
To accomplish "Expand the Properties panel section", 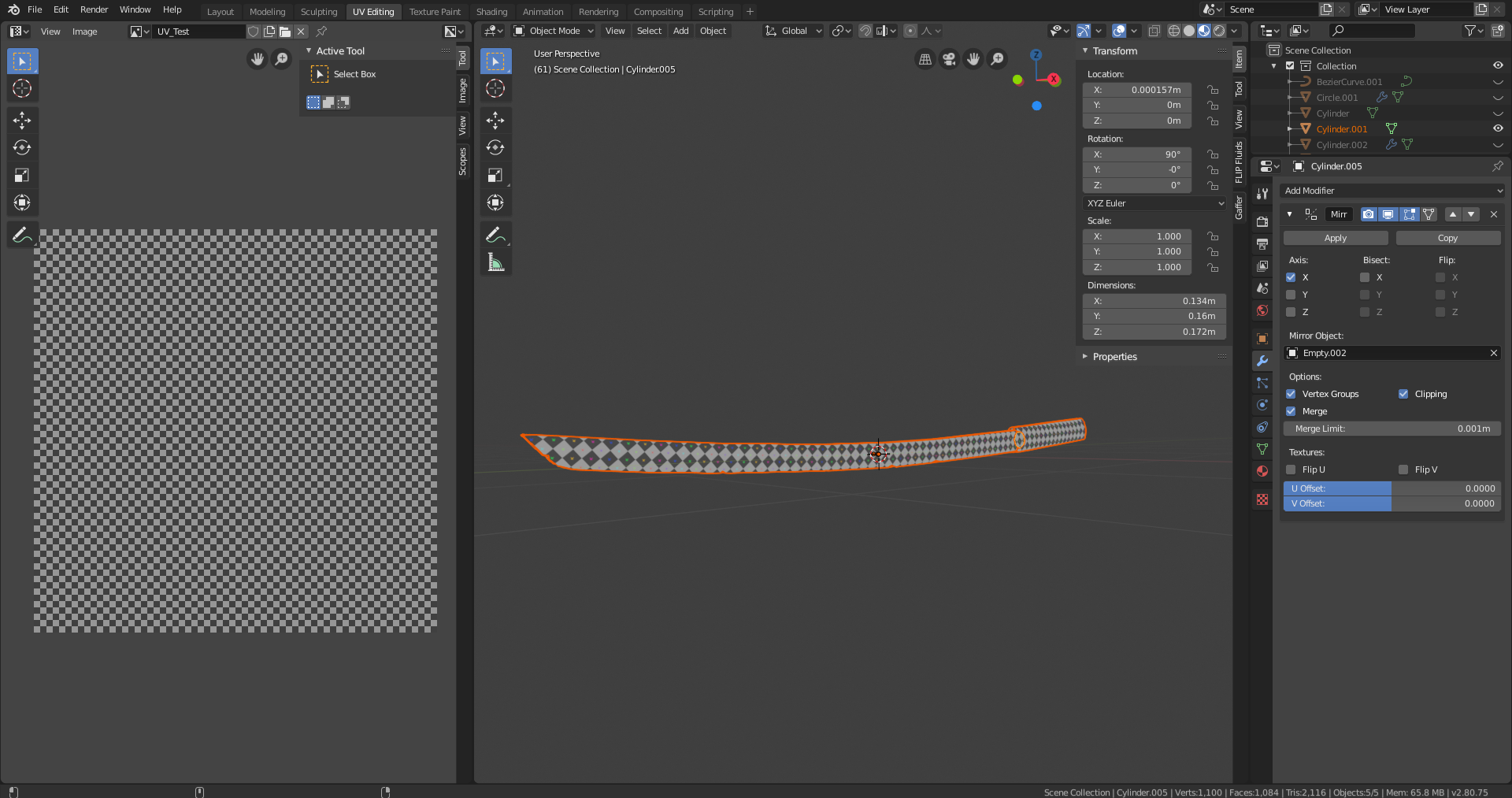I will tap(1114, 357).
